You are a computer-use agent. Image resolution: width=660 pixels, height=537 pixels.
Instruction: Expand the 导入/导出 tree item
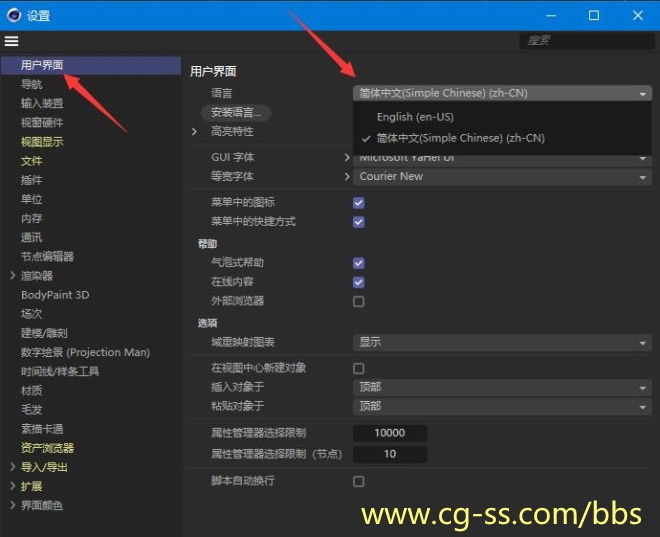point(12,467)
